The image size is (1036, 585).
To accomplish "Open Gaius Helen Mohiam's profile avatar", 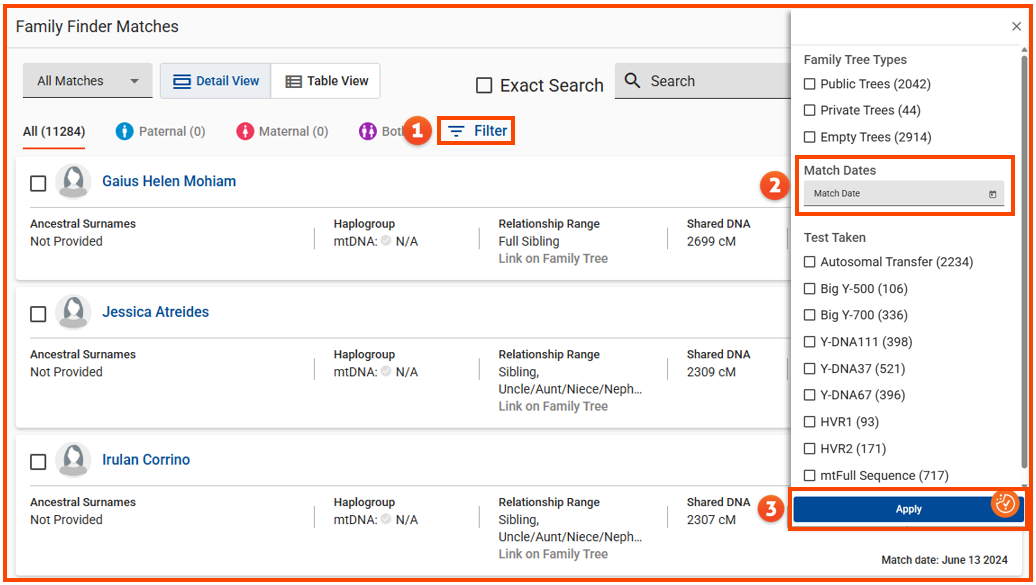I will 73,182.
